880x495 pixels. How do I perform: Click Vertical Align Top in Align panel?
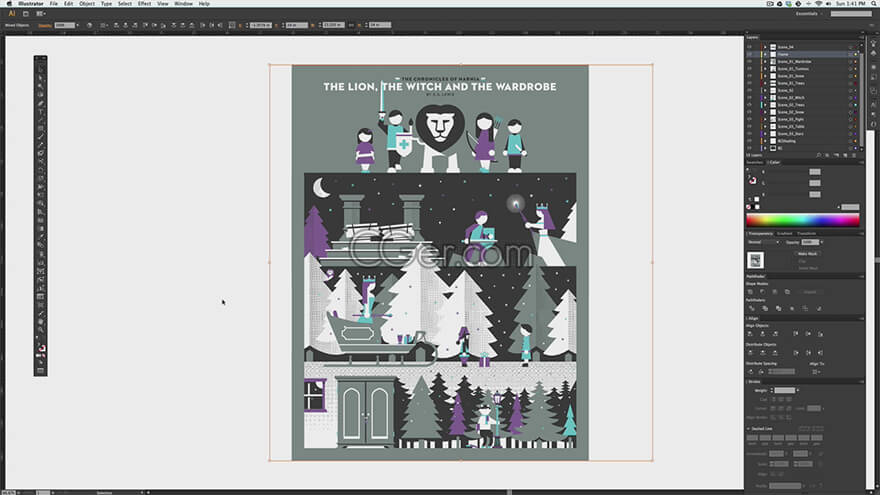click(796, 333)
